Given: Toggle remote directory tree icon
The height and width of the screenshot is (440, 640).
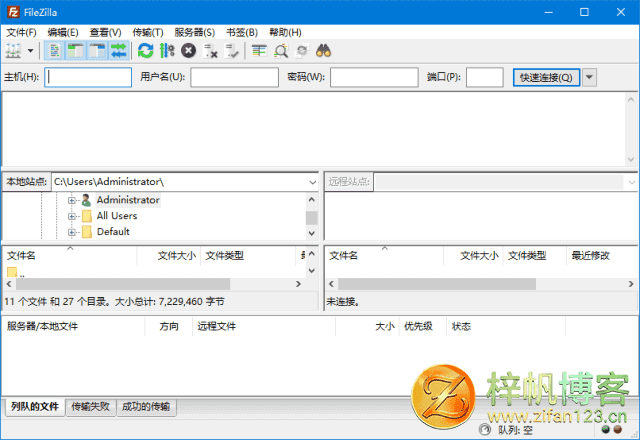Looking at the screenshot, I should (x=97, y=51).
